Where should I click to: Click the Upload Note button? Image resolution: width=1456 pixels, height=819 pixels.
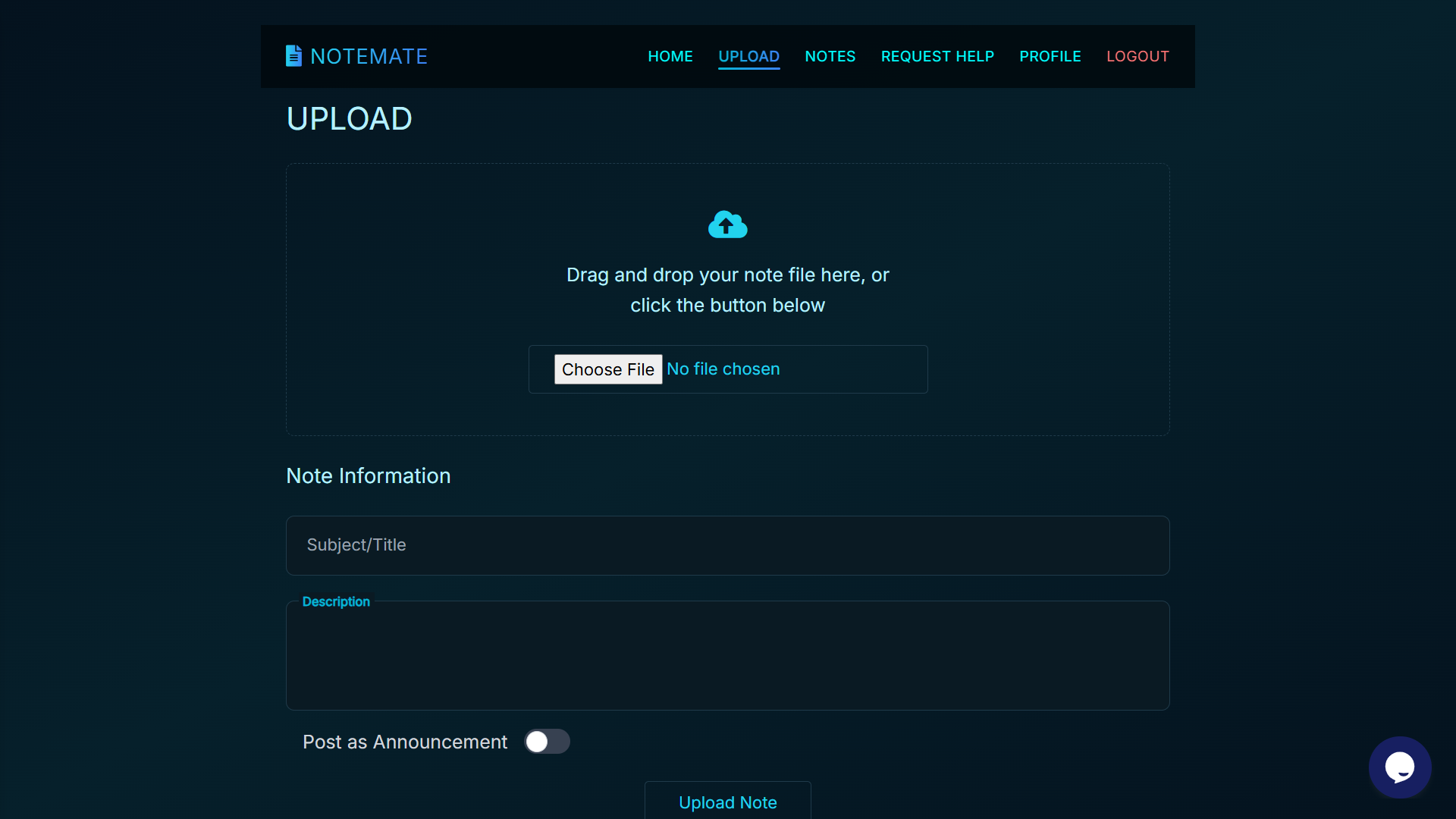(727, 802)
